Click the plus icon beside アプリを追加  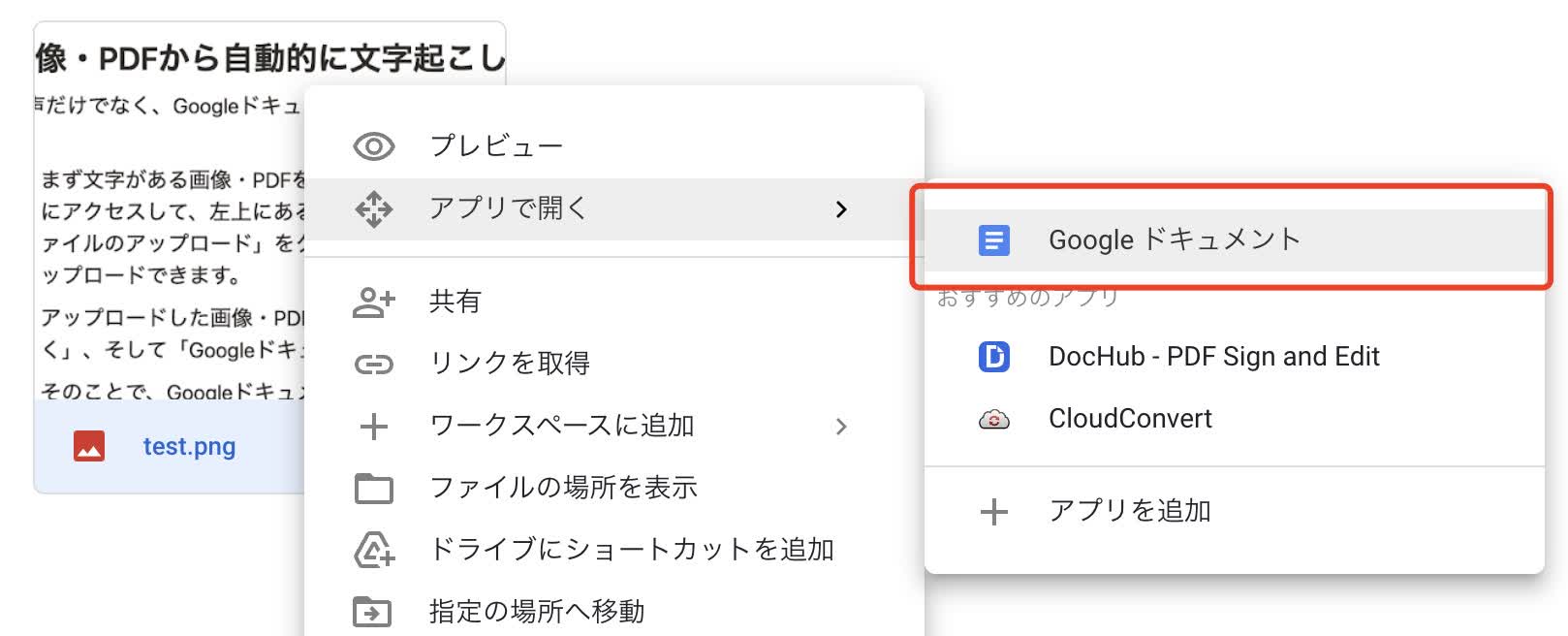click(x=994, y=511)
